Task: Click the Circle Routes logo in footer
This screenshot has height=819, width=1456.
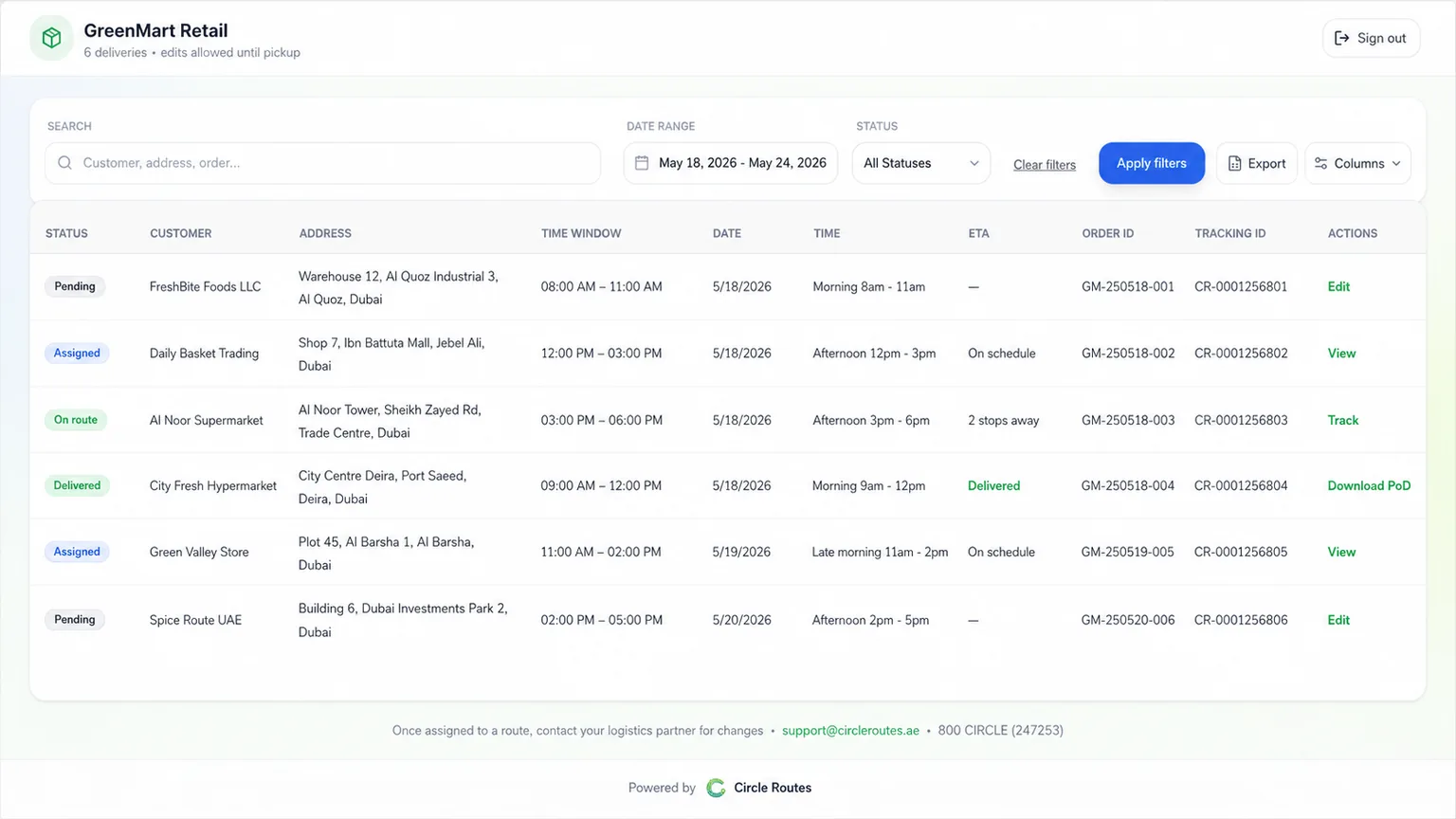Action: [x=716, y=788]
